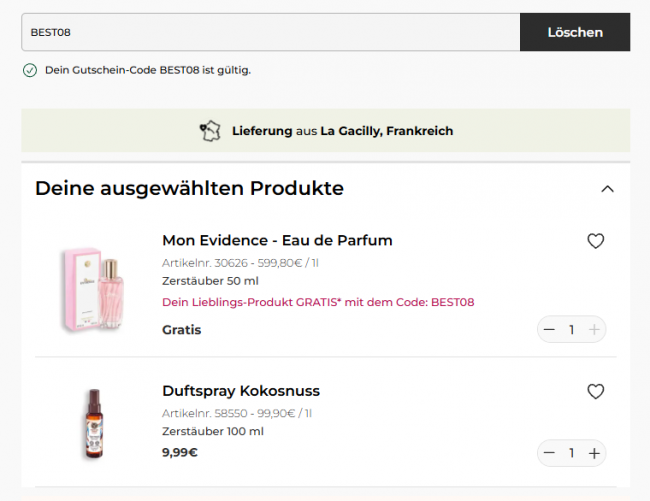
Task: Open Mon Evidence - Eau de Parfum title
Action: (x=277, y=240)
